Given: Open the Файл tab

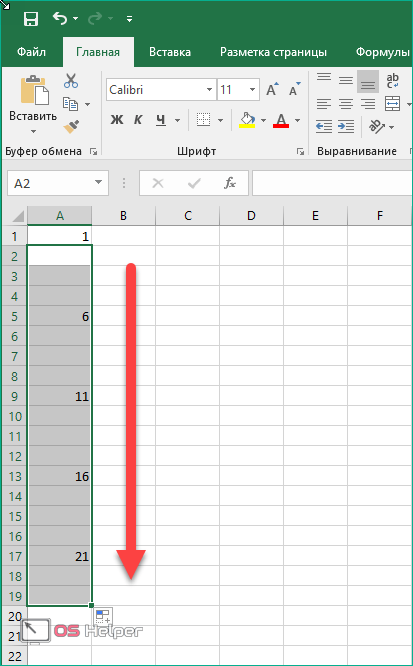Looking at the screenshot, I should pos(31,52).
